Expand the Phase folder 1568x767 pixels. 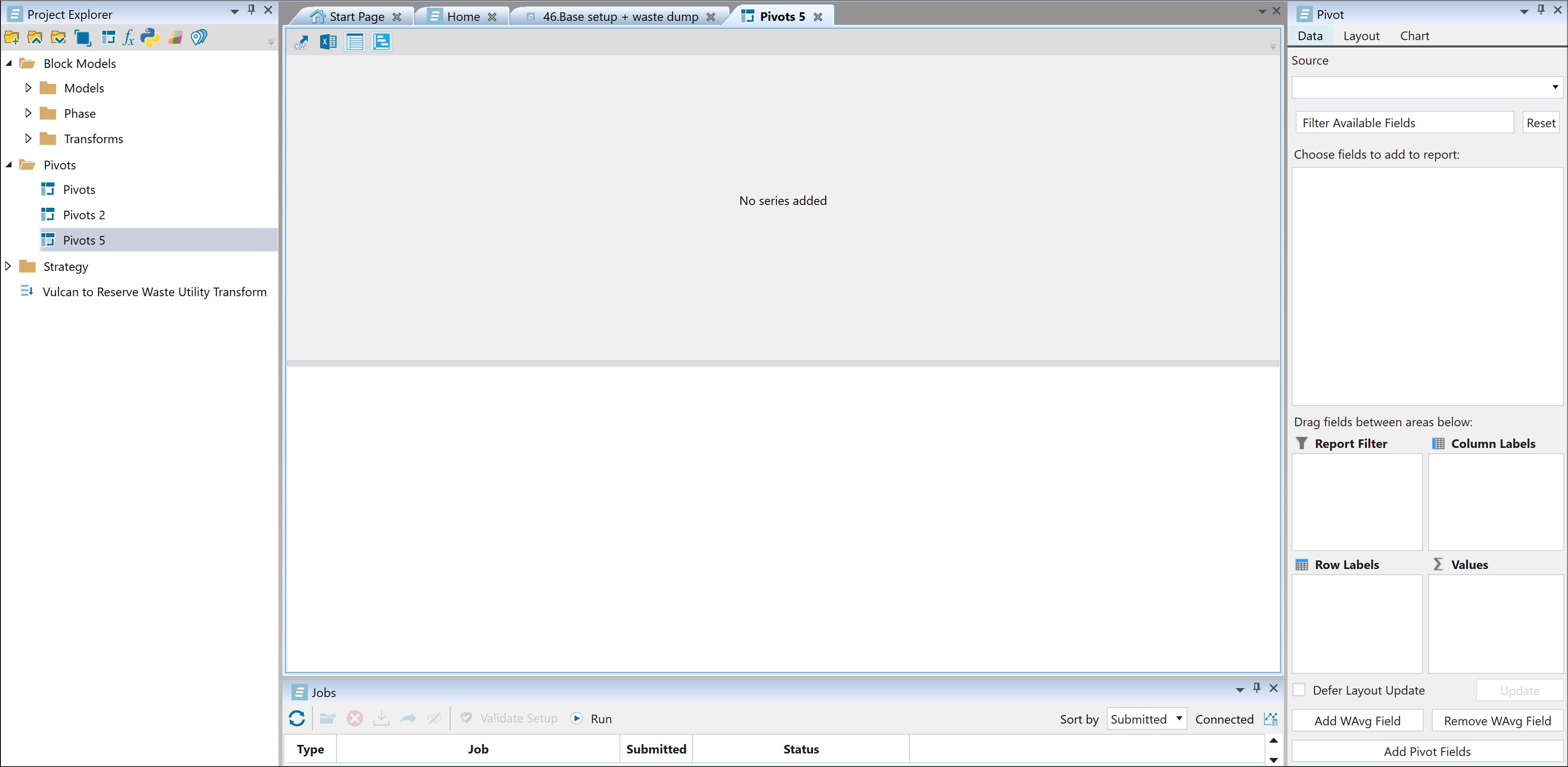28,113
